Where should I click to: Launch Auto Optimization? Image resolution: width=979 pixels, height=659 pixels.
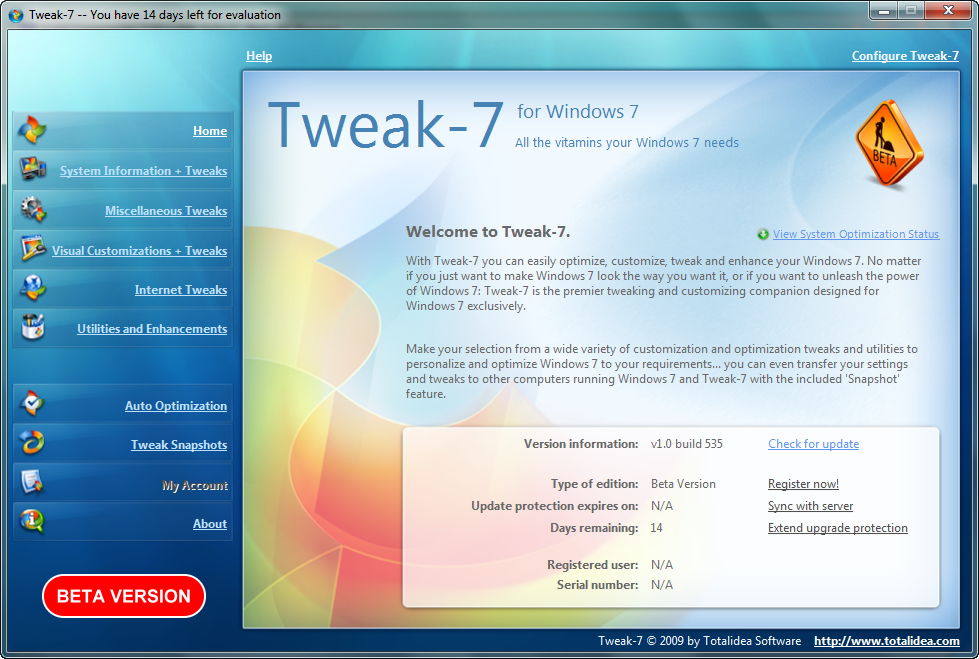(176, 405)
